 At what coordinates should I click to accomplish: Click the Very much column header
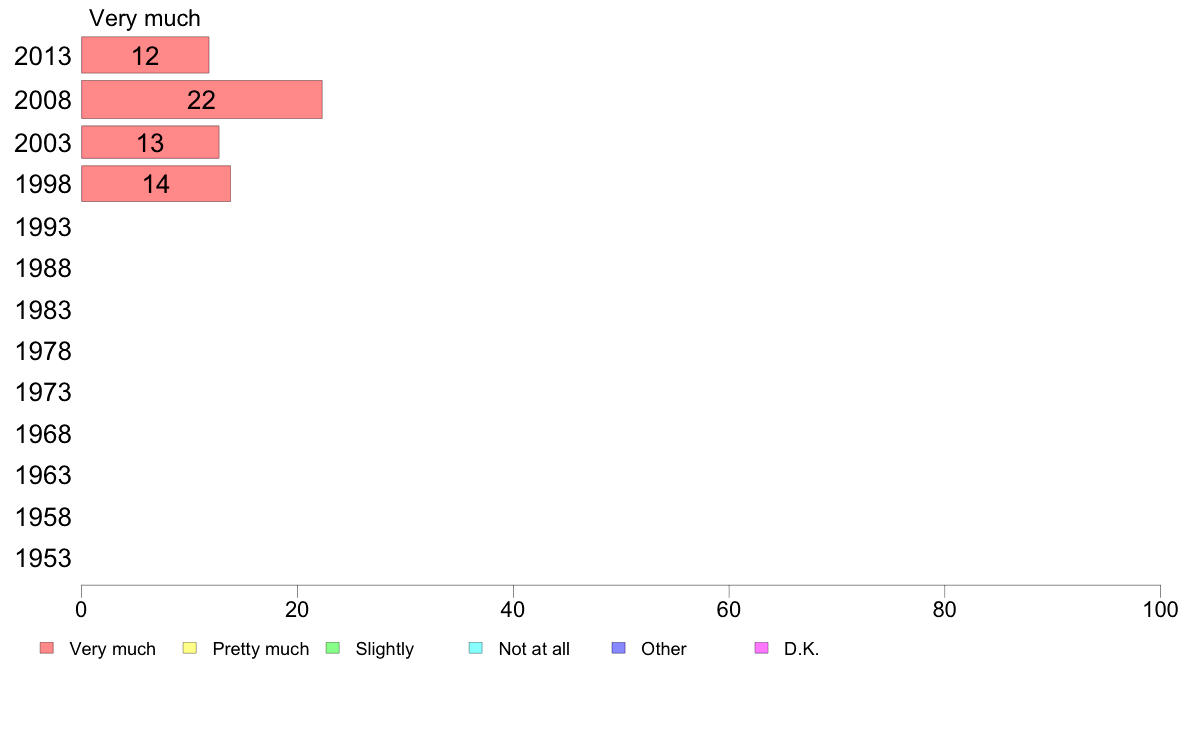[145, 18]
